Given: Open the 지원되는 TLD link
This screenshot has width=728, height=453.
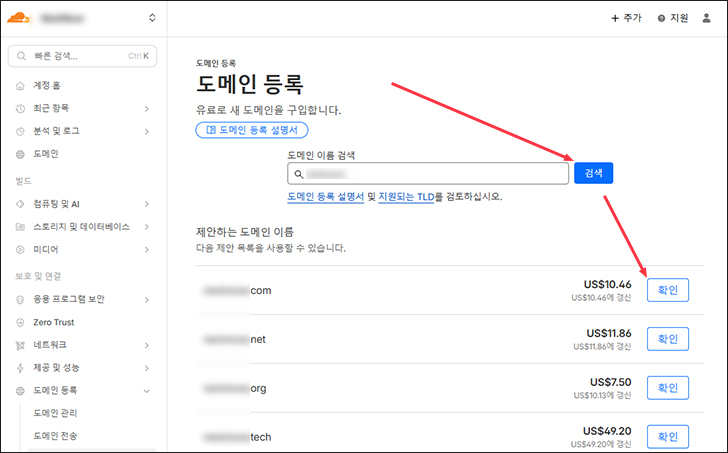Looking at the screenshot, I should pyautogui.click(x=406, y=197).
